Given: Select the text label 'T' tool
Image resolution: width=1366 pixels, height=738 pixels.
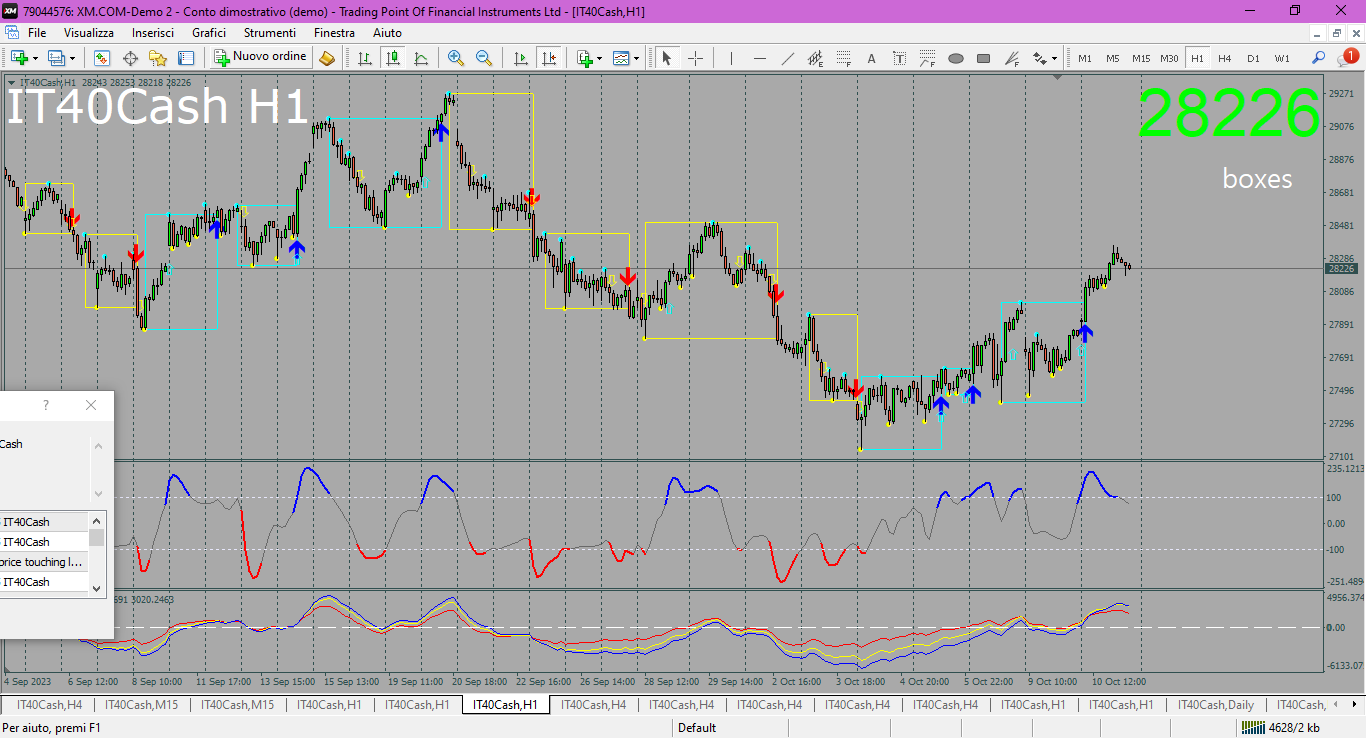Looking at the screenshot, I should click(899, 58).
